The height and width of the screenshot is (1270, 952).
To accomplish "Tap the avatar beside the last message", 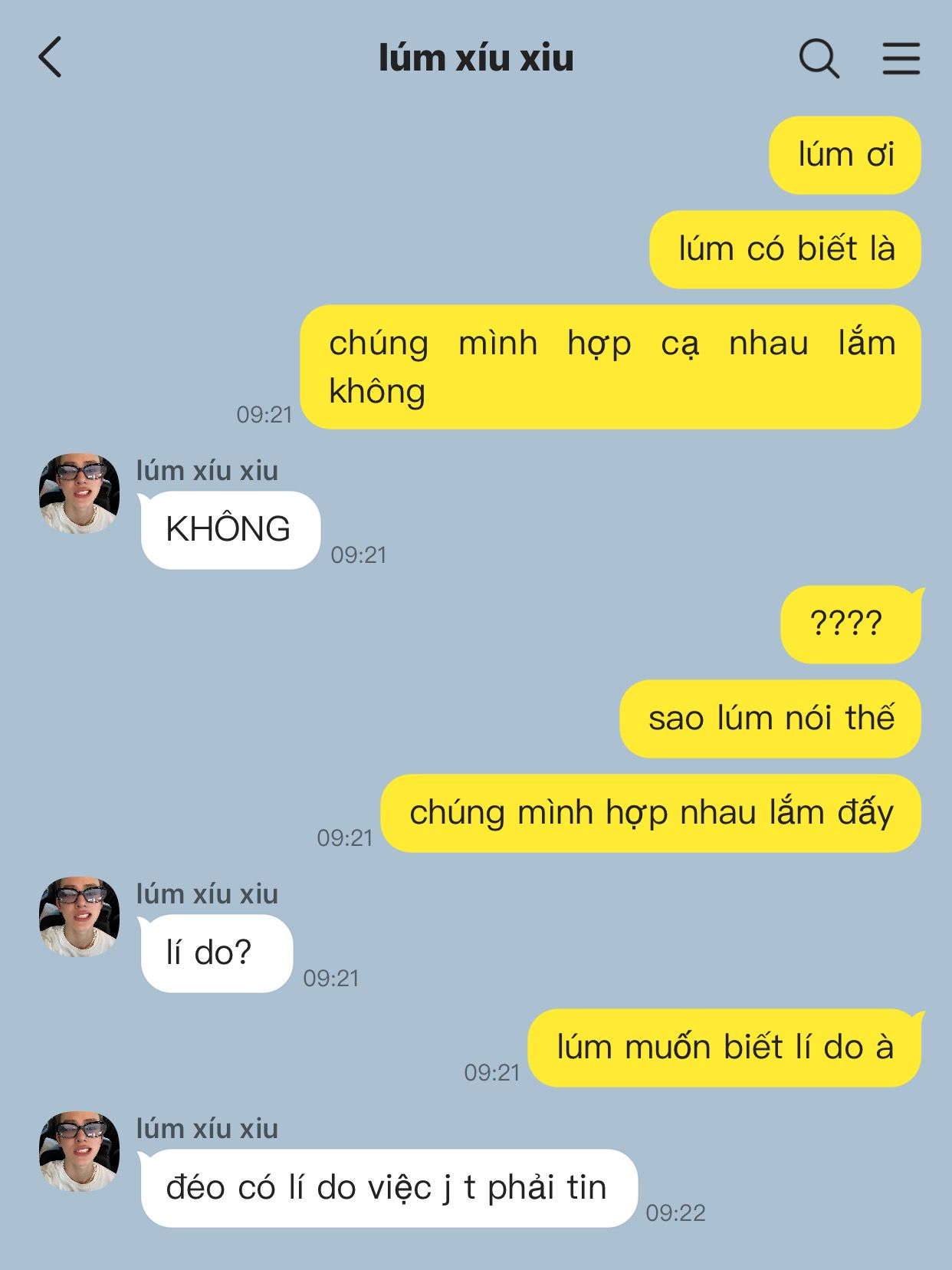I will [79, 1151].
